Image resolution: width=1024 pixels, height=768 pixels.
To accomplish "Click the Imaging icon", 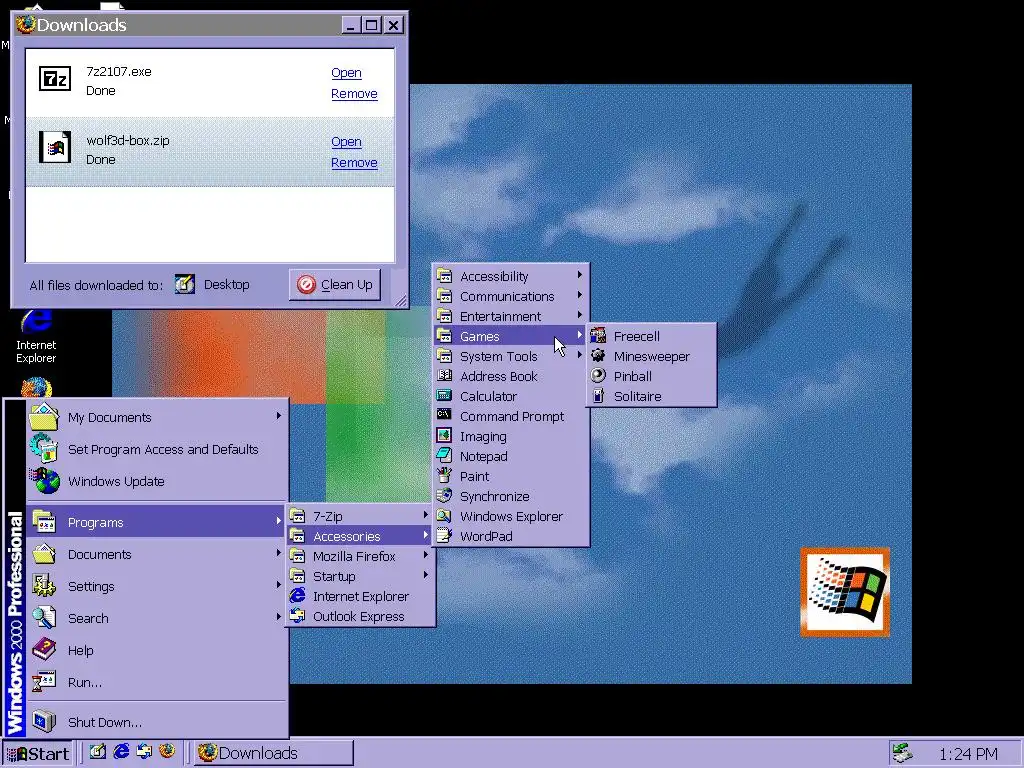I will point(444,436).
